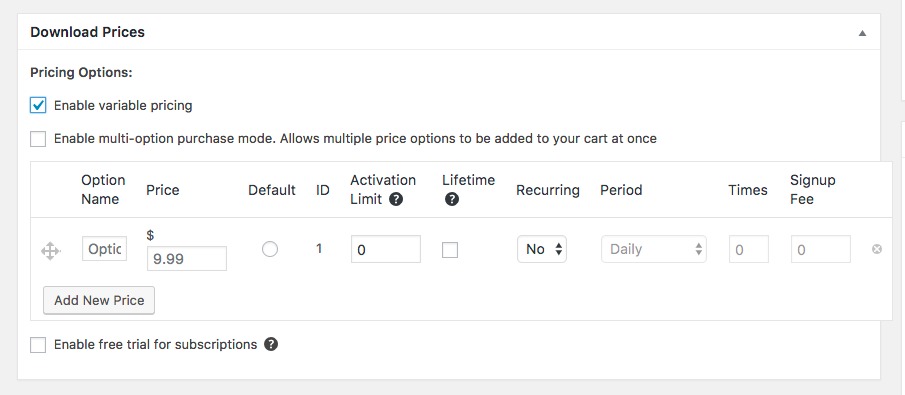905x395 pixels.
Task: Click the drag handle icon for price row
Action: pyautogui.click(x=51, y=252)
